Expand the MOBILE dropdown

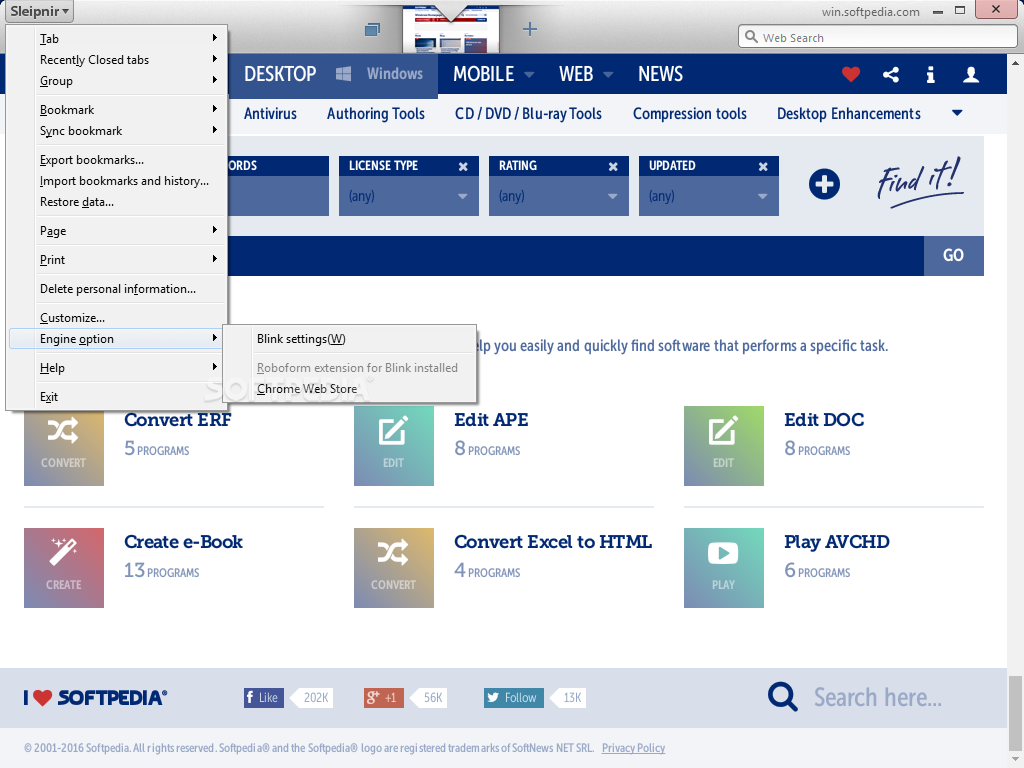pos(529,74)
